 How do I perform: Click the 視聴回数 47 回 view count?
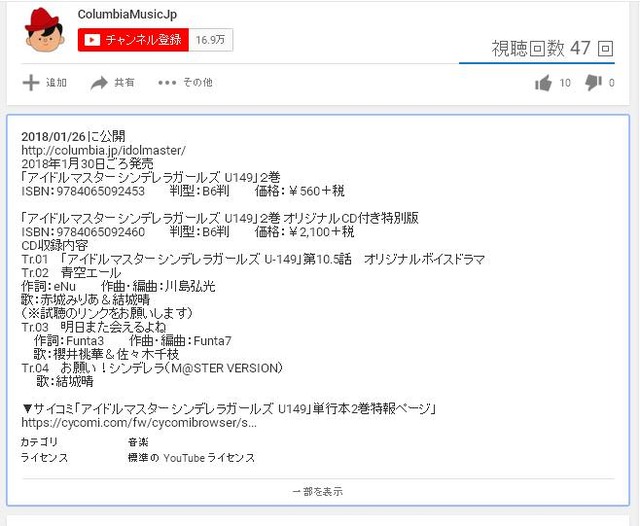[x=552, y=49]
